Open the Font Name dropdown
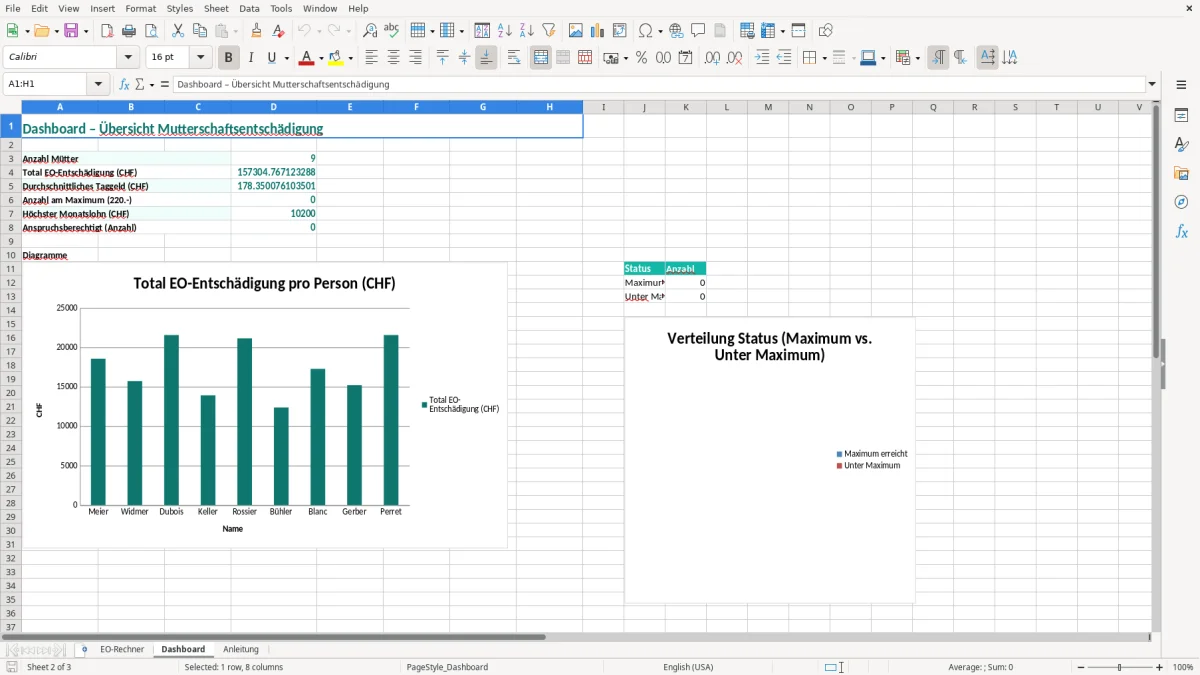 coord(128,58)
